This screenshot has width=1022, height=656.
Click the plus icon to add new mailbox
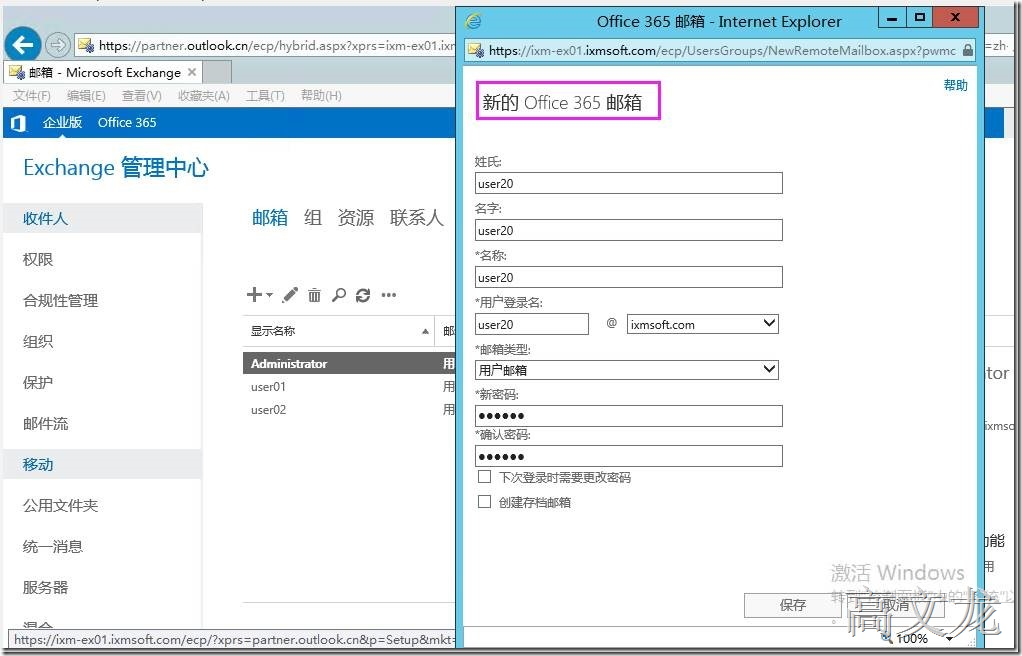point(254,295)
